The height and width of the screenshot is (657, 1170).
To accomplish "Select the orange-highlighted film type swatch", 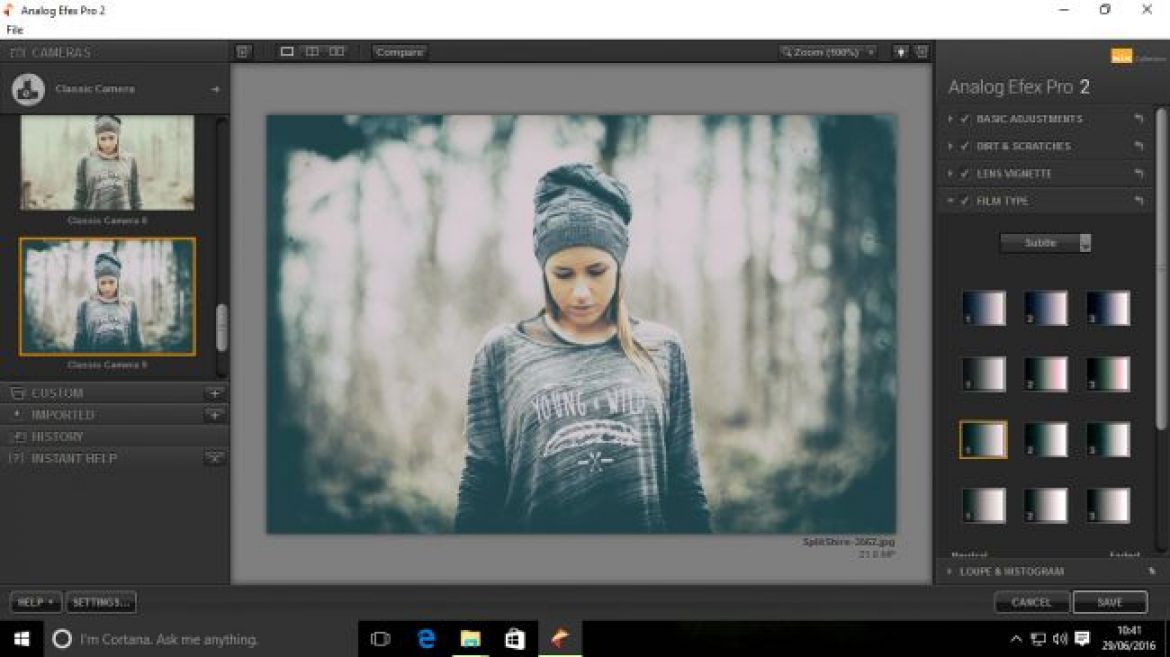I will [x=983, y=438].
